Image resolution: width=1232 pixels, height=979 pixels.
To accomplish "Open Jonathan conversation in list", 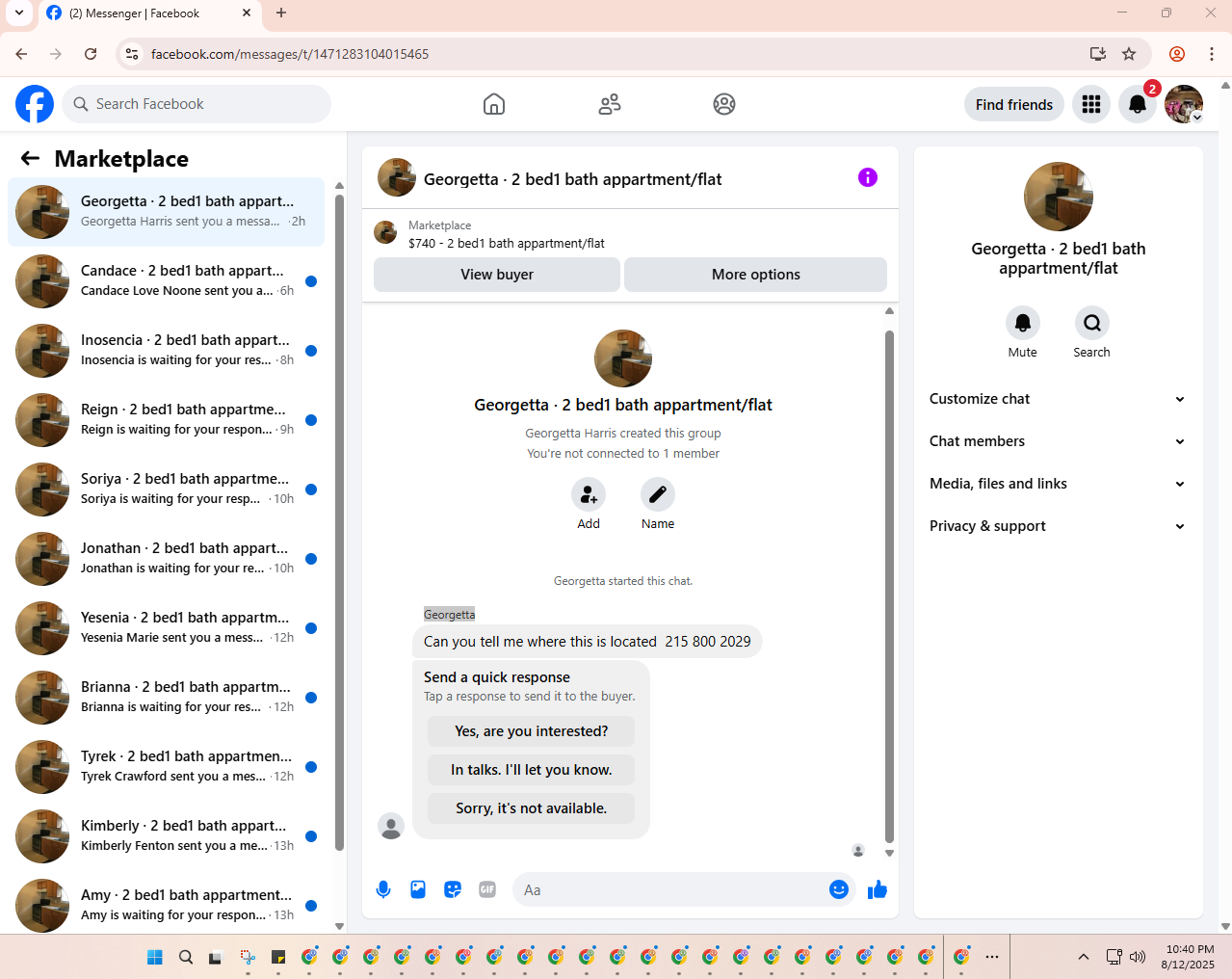I will (167, 559).
